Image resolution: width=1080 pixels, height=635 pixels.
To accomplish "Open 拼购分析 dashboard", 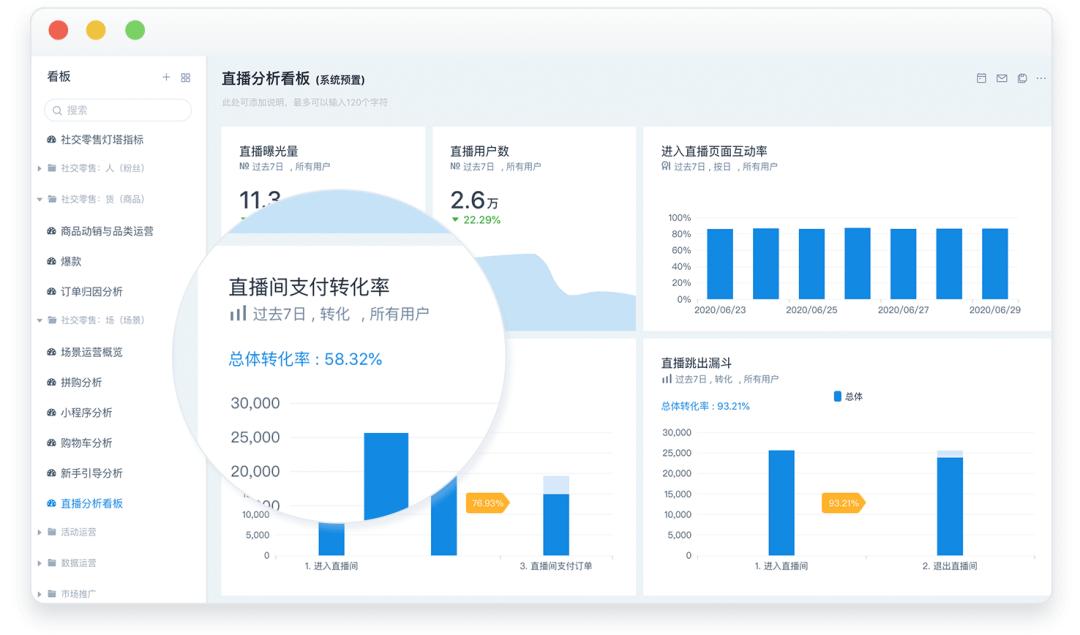I will tap(81, 382).
